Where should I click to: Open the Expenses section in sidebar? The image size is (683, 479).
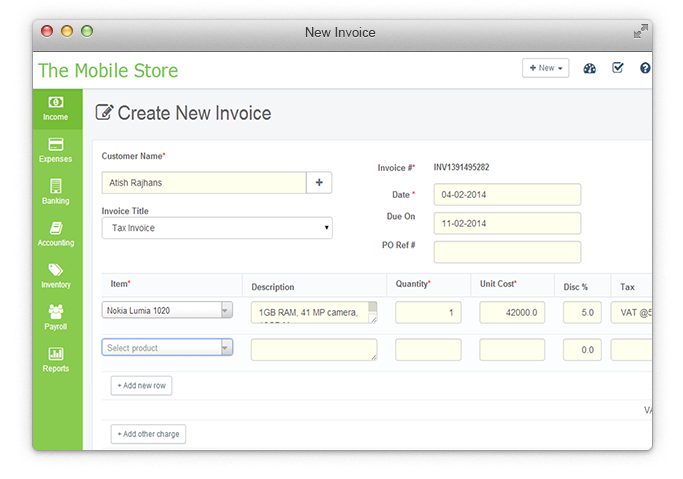point(55,150)
